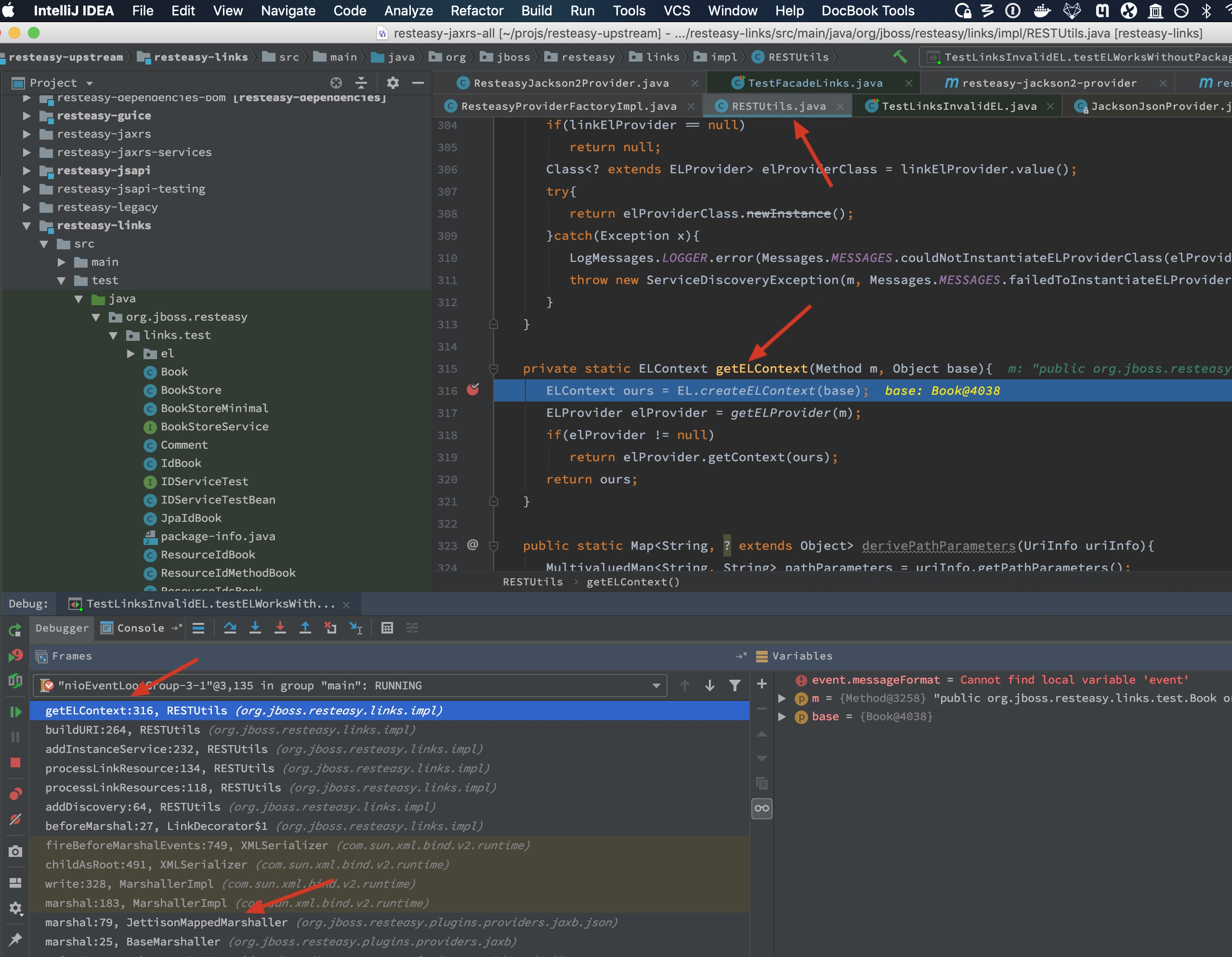Toggle the watches glasses icon in Variables
This screenshot has height=957, width=1232.
point(761,808)
